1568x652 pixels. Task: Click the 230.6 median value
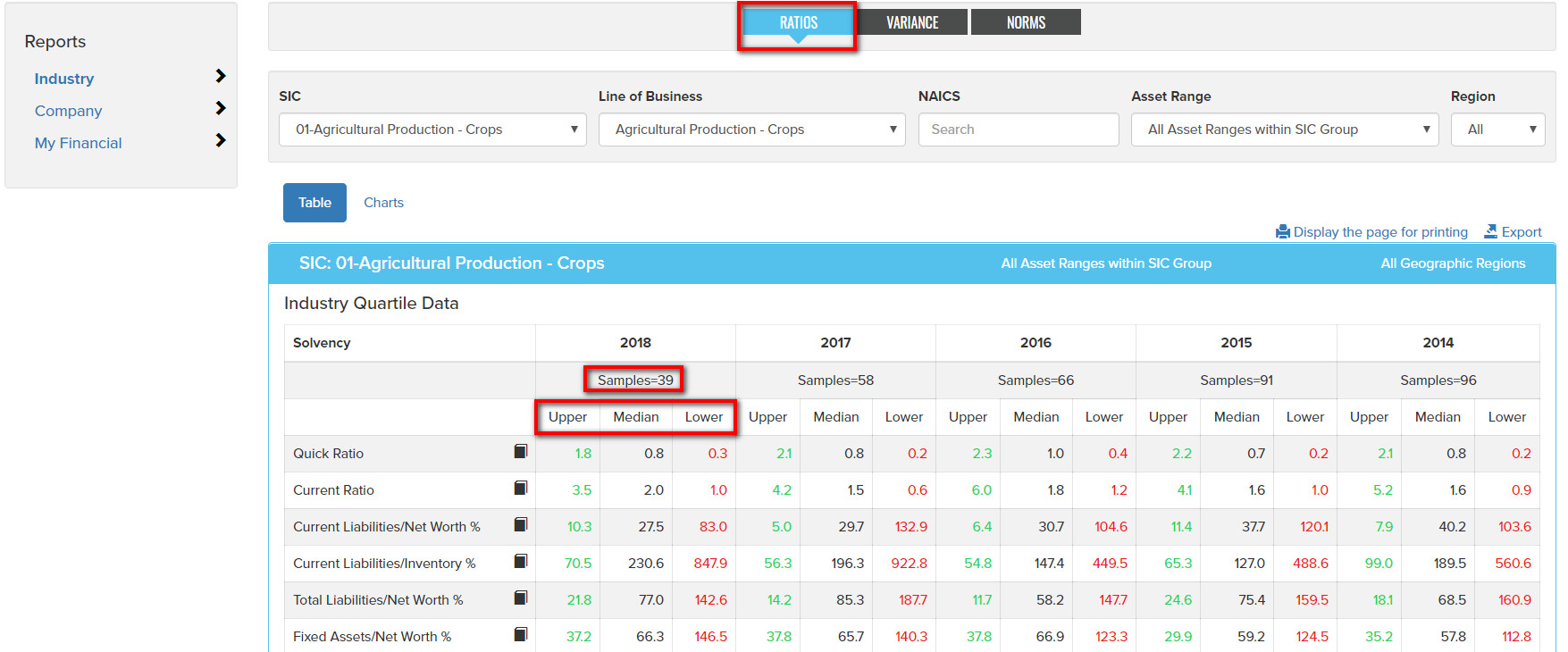[646, 564]
